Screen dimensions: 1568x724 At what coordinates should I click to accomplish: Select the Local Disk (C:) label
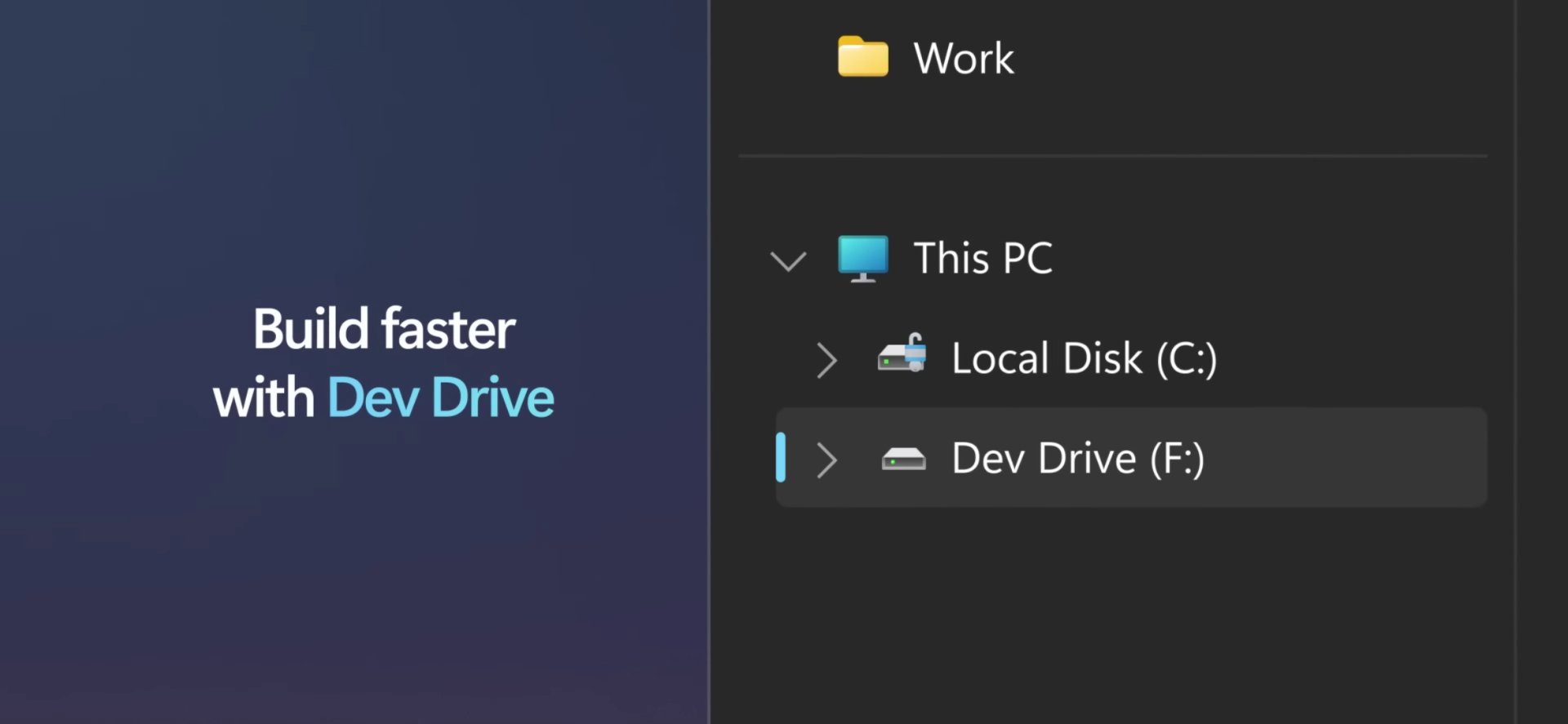pyautogui.click(x=1085, y=358)
